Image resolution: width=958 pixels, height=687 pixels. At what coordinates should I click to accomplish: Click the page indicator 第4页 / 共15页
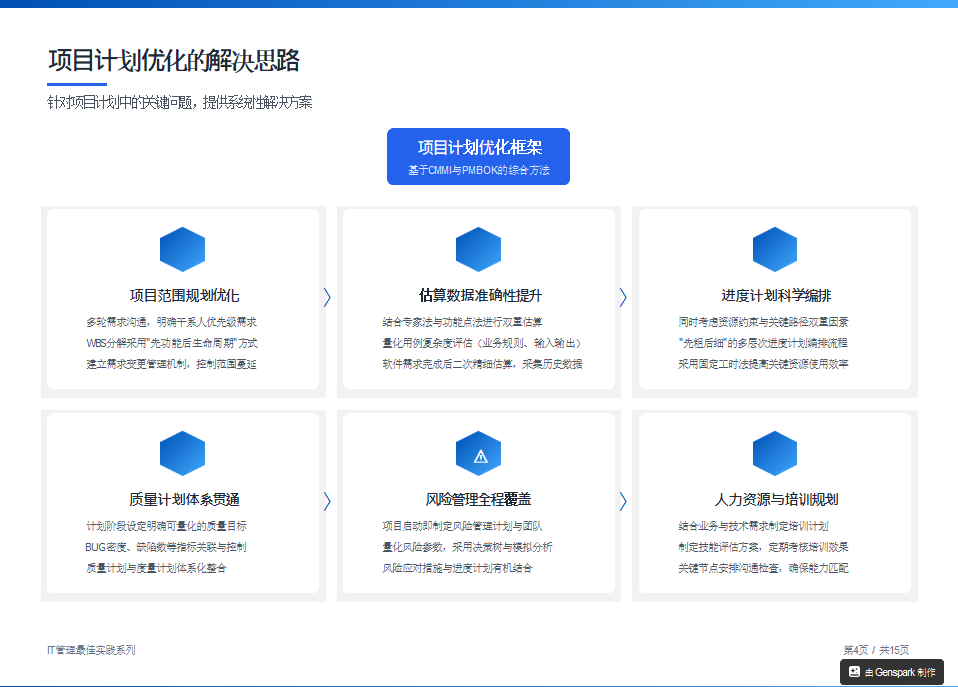point(877,650)
